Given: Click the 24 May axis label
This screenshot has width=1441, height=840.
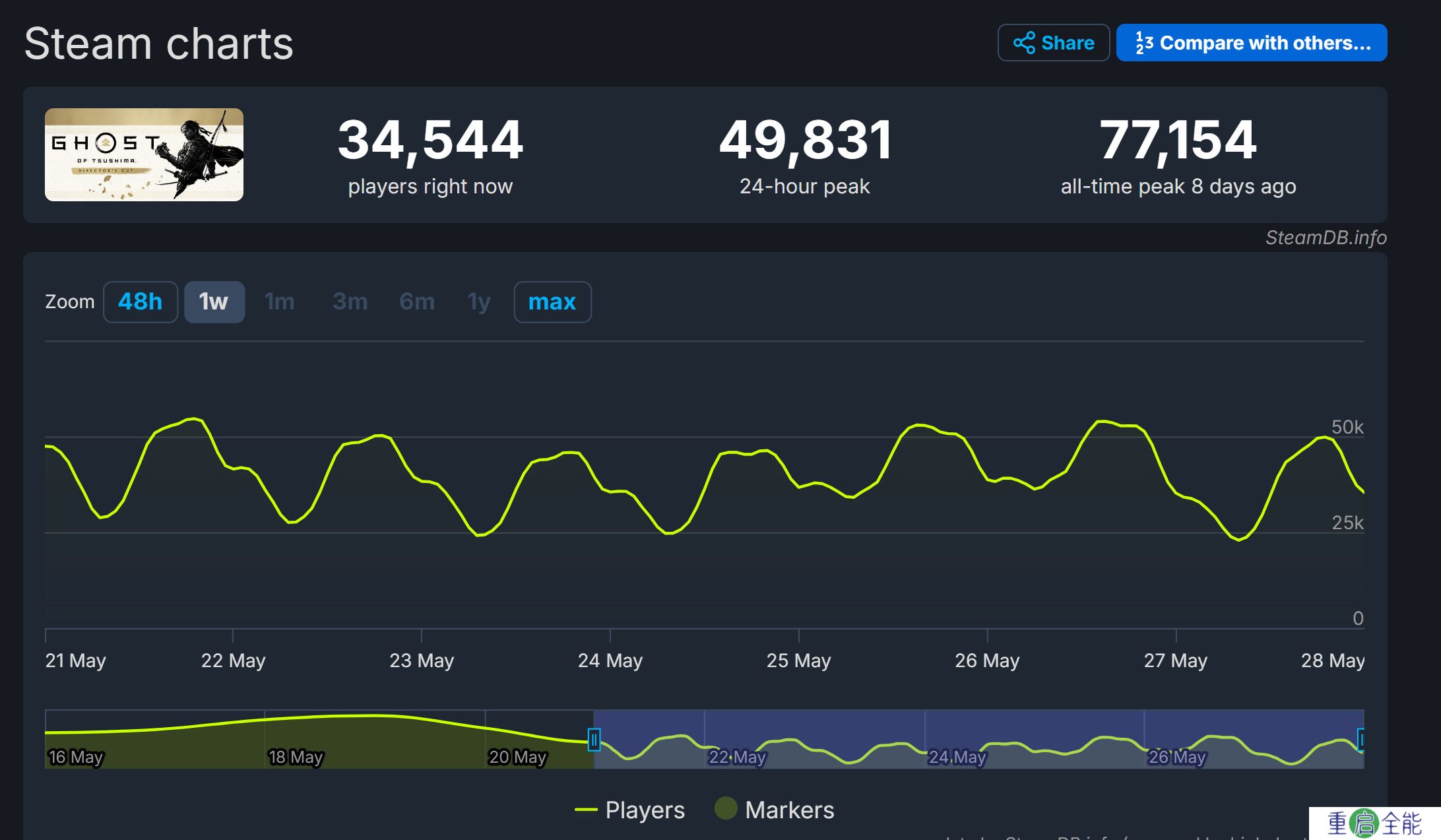Looking at the screenshot, I should point(610,661).
